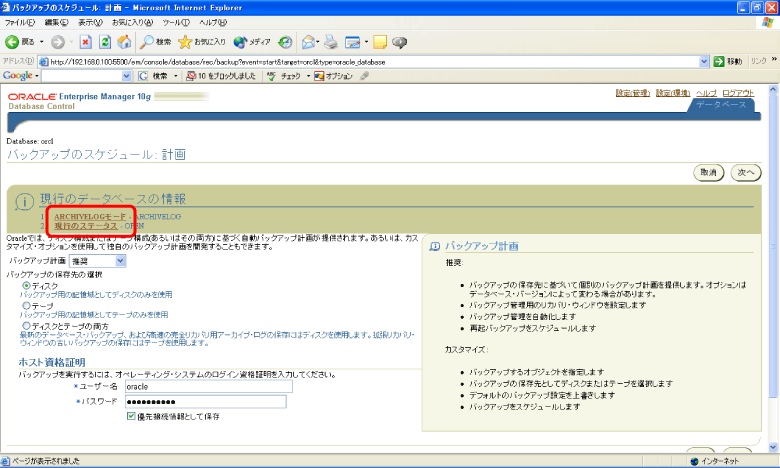
Task: Open the Google logo dropdown arrow
Action: point(37,76)
